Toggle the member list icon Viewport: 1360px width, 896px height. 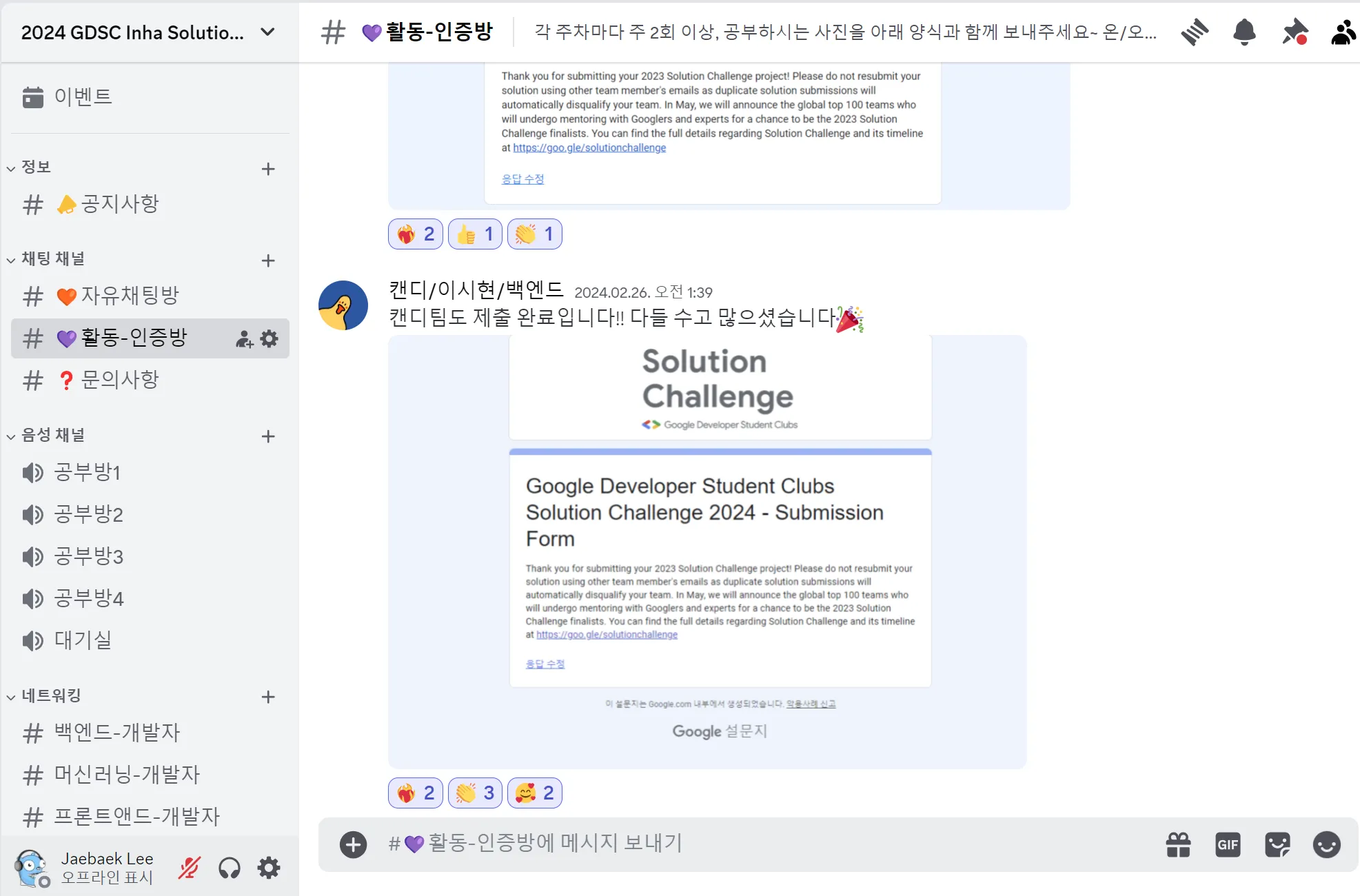pyautogui.click(x=1344, y=32)
